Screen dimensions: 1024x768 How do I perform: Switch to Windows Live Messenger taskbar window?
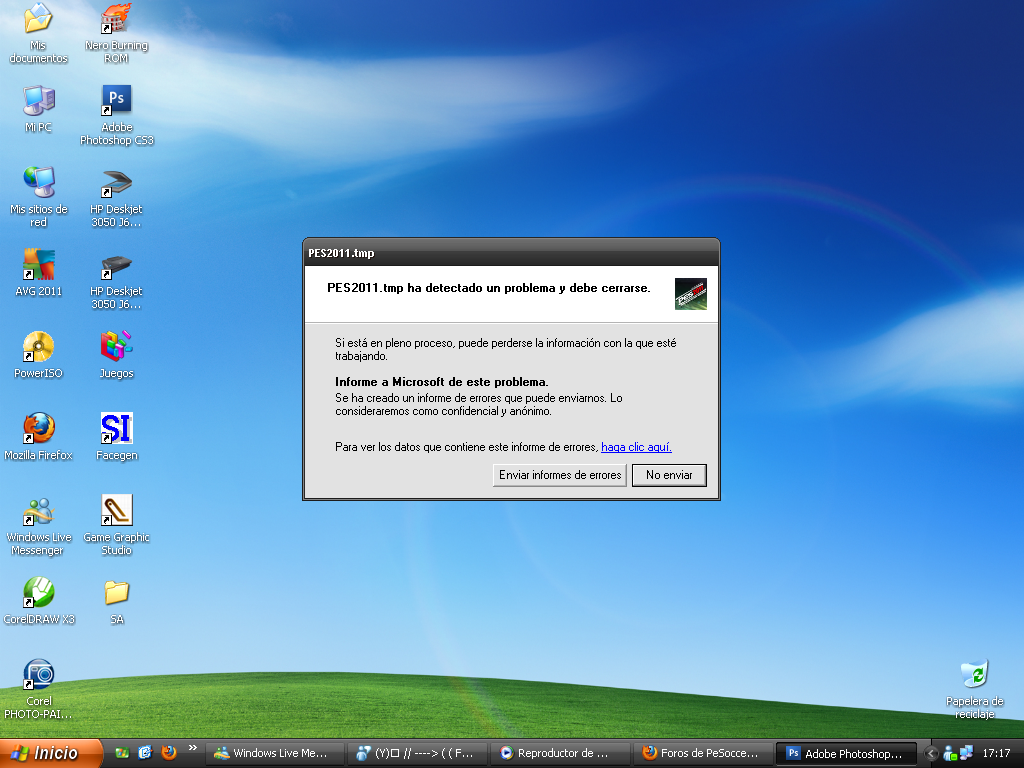pyautogui.click(x=276, y=753)
